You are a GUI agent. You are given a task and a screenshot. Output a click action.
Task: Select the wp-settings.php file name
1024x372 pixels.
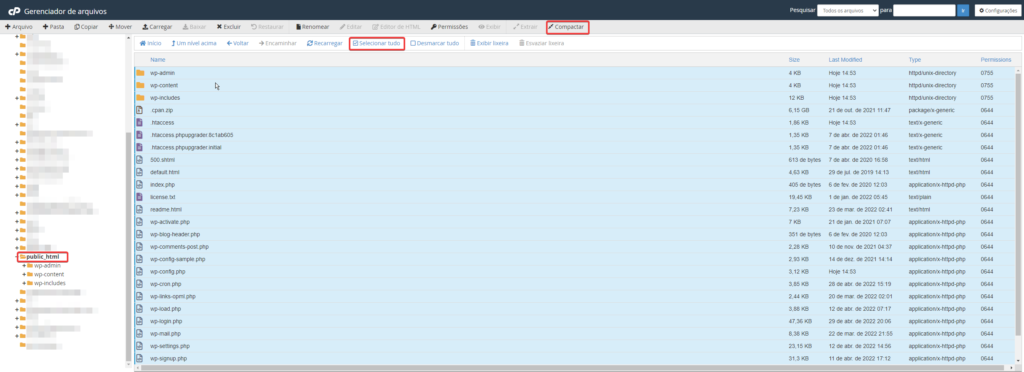coord(170,346)
